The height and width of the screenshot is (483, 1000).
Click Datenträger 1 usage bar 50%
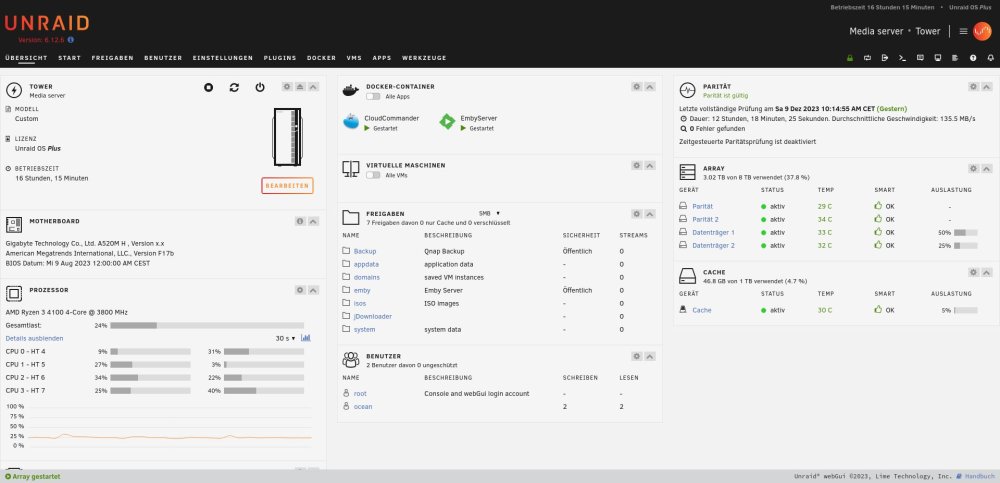966,233
